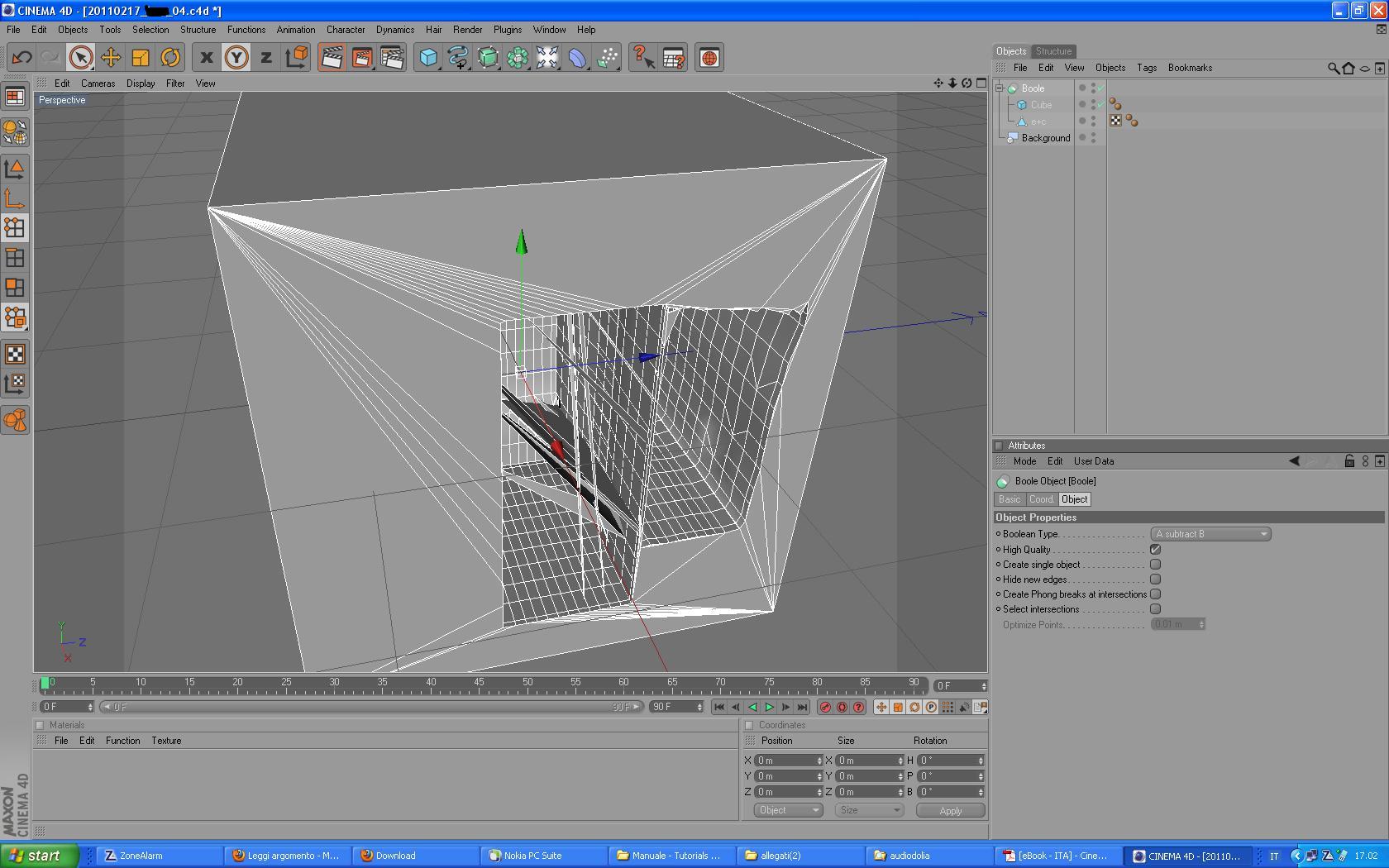Click the Apply button in Coordinates
This screenshot has height=868, width=1389.
[950, 811]
